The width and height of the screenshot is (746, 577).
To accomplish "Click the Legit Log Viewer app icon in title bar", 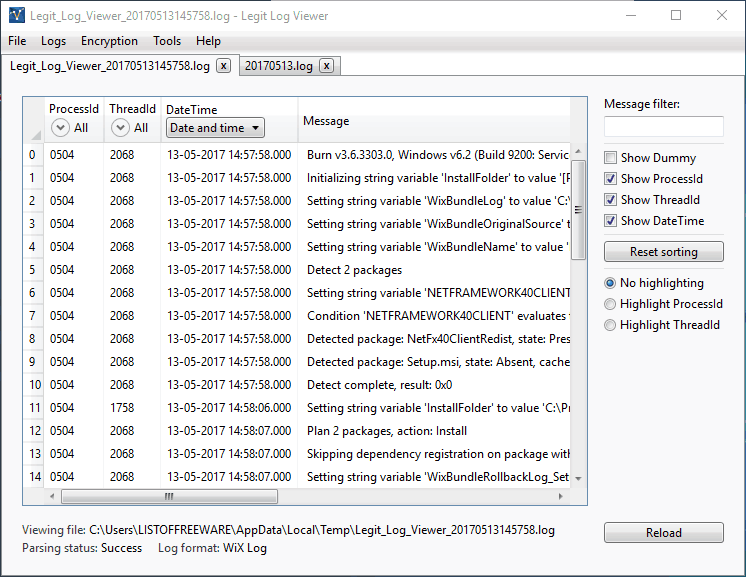I will tap(17, 15).
